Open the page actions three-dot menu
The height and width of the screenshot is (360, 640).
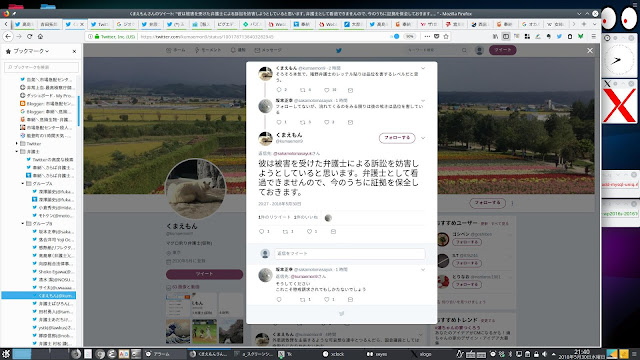[427, 36]
